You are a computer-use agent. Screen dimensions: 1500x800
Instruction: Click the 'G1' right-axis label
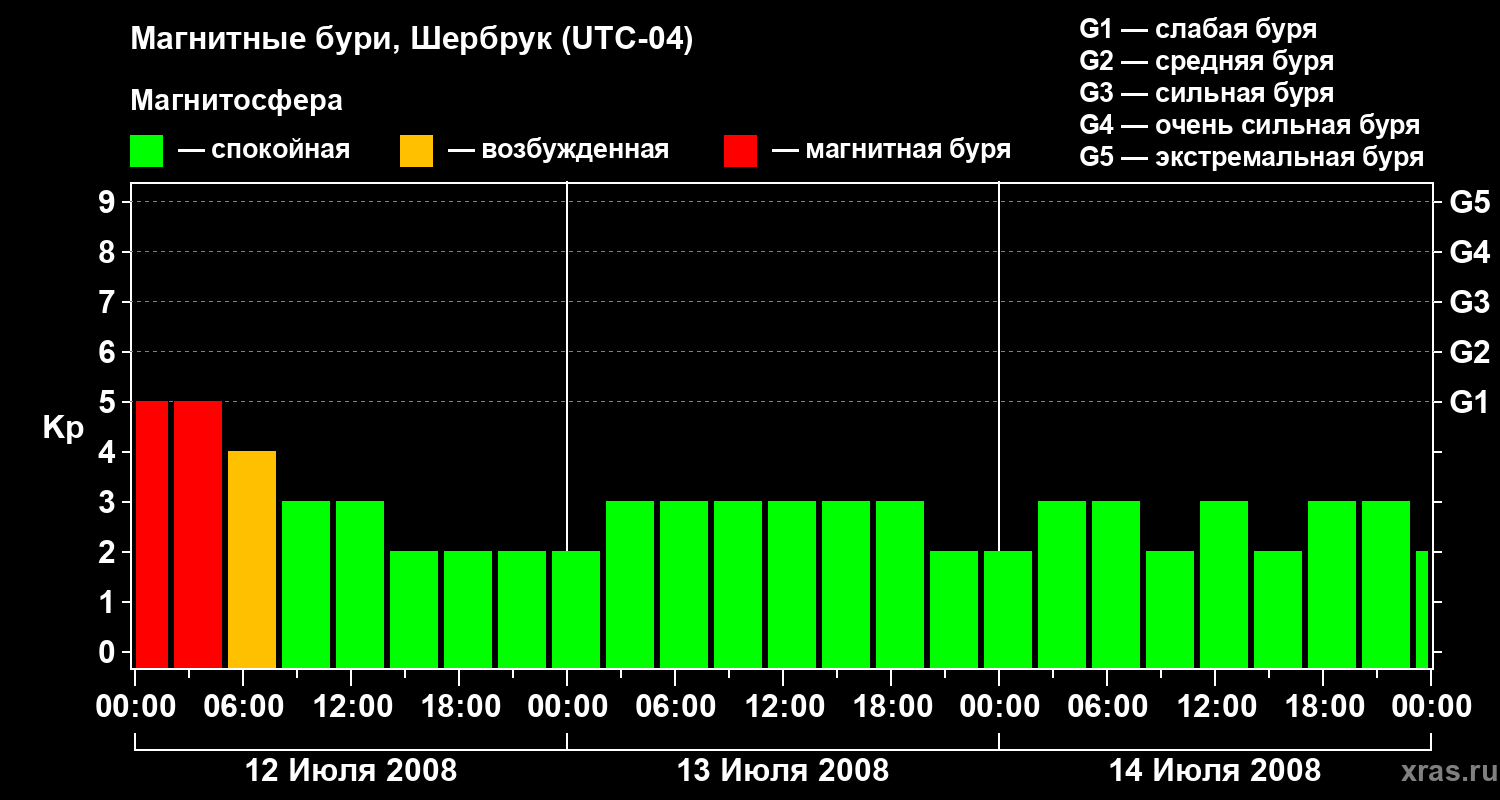click(x=1469, y=402)
